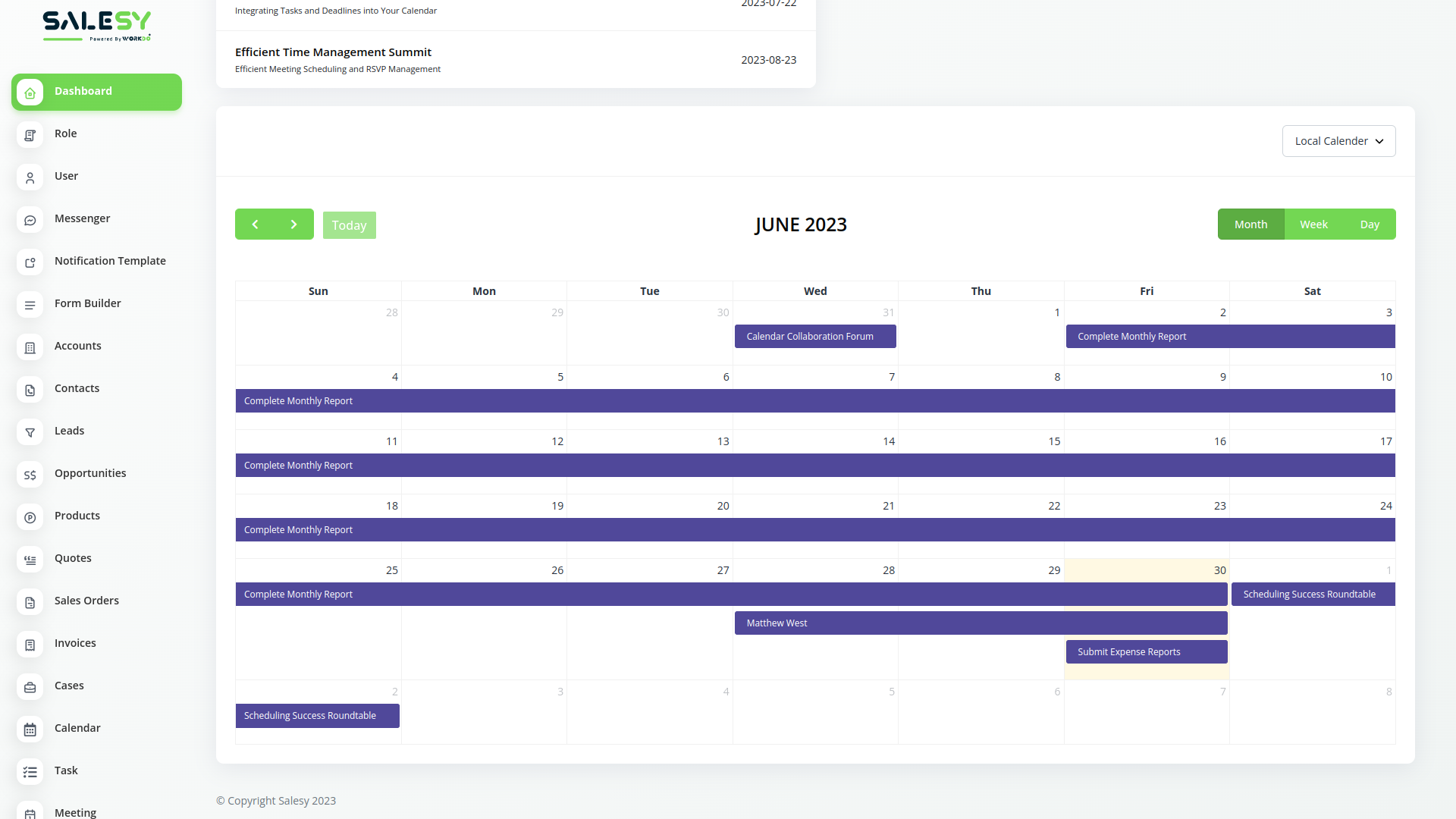Advance to next month with right arrow

[294, 224]
